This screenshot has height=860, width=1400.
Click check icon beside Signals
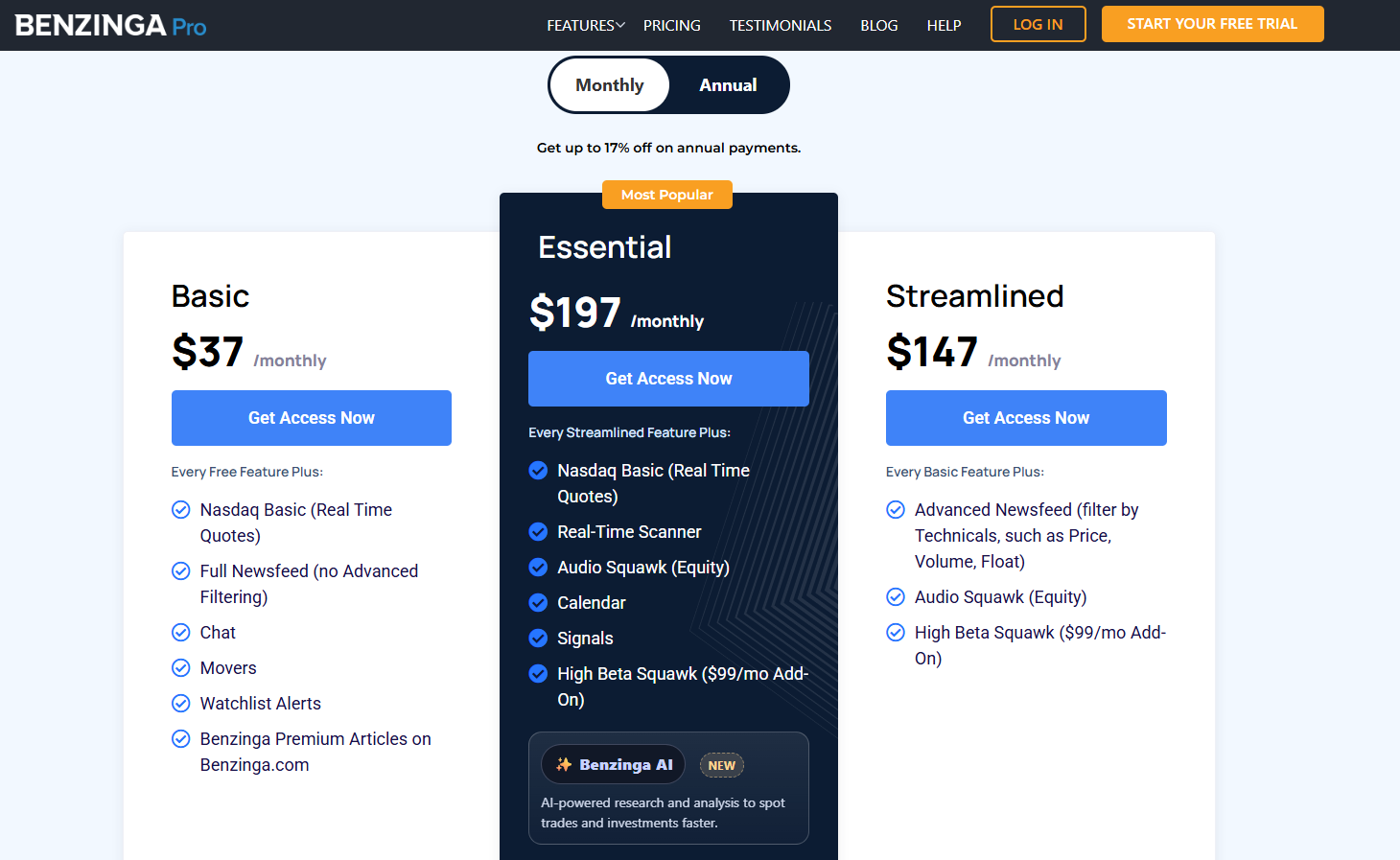[538, 638]
